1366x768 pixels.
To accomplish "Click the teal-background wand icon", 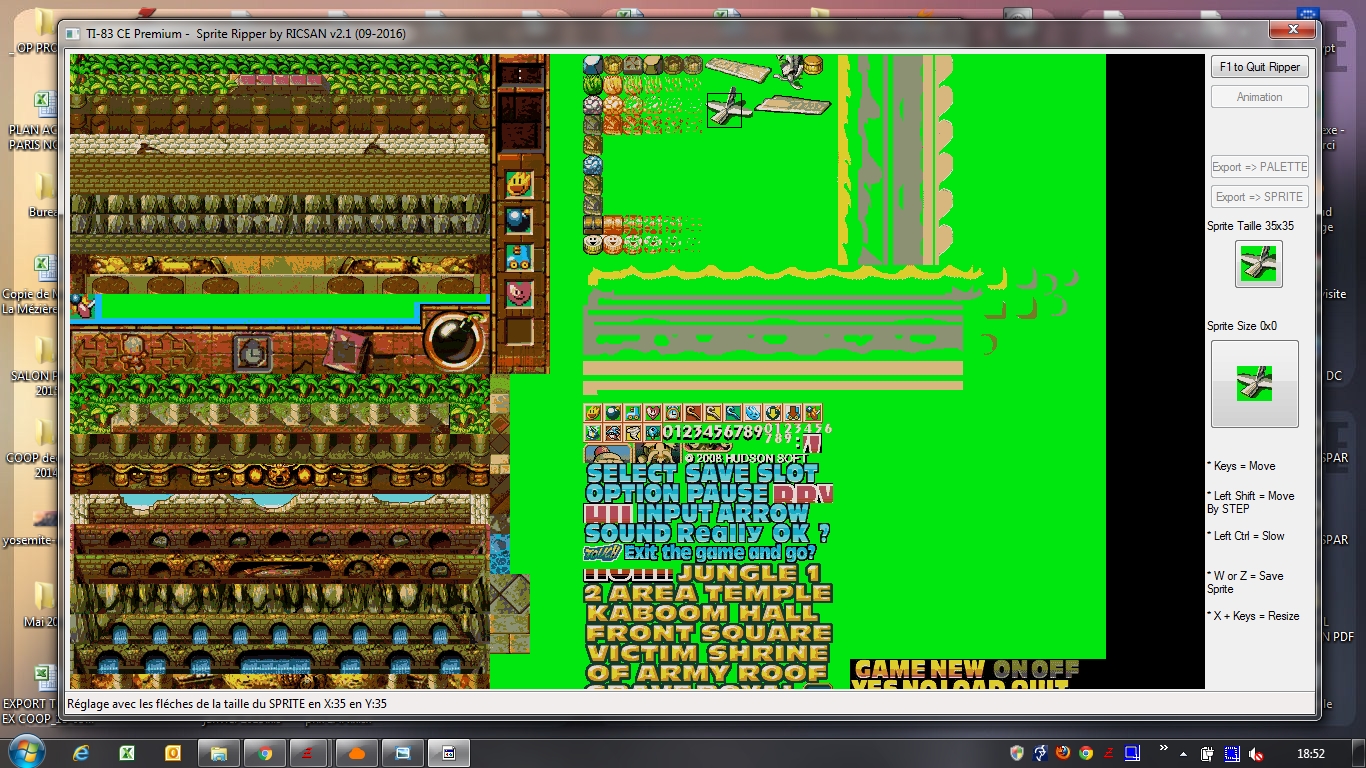I will click(732, 413).
